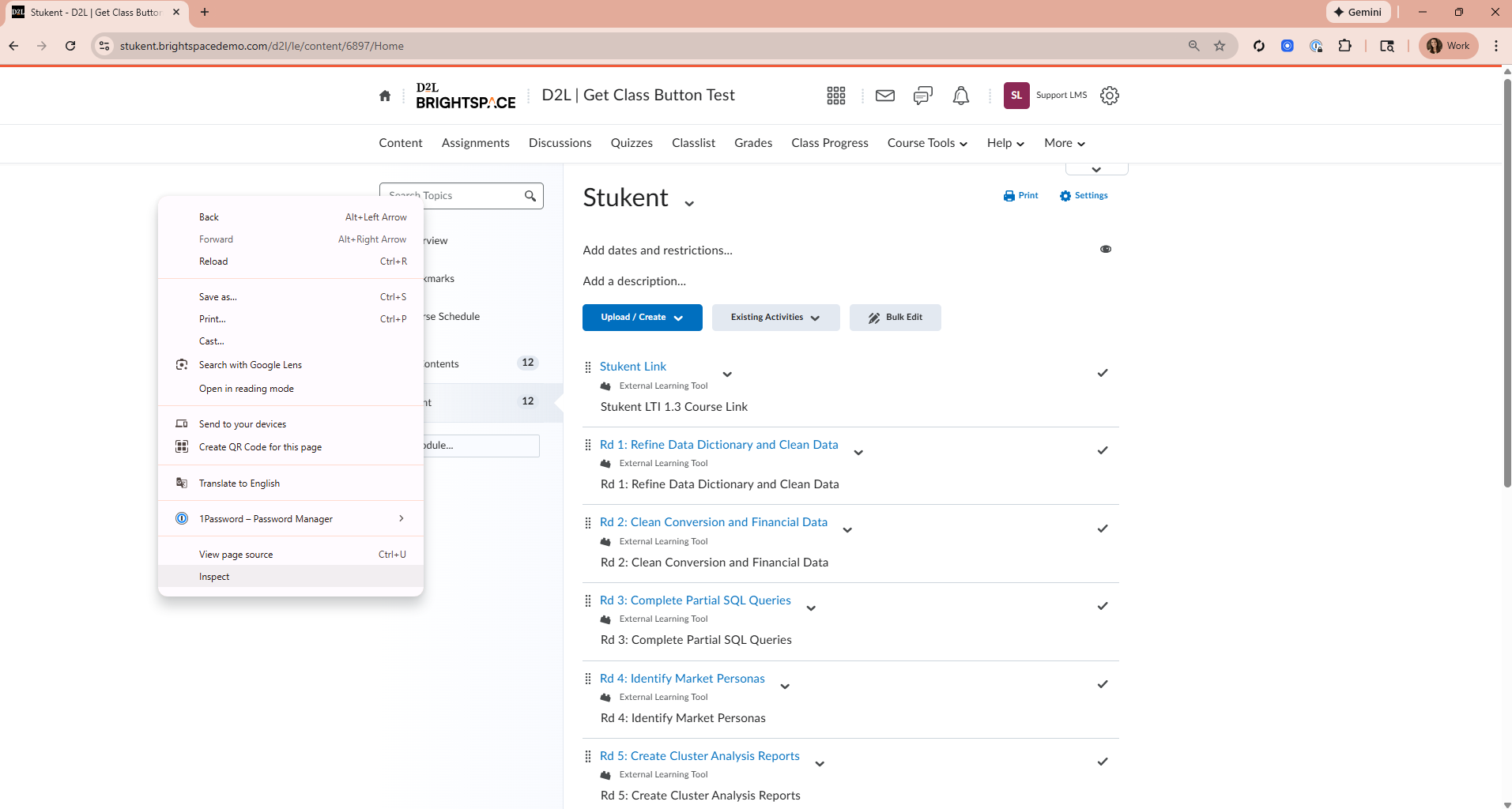Click the My Home house icon
Viewport: 1512px width, 809px height.
tap(385, 96)
